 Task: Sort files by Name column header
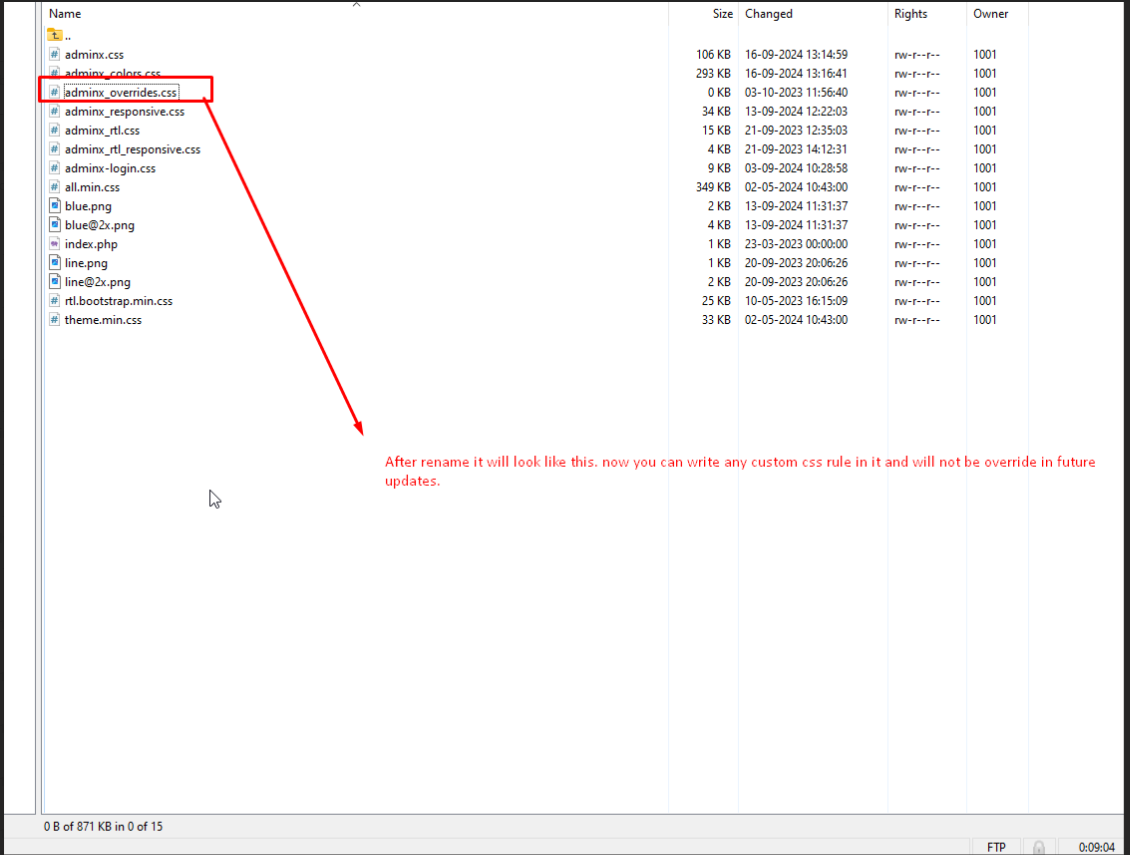click(65, 14)
